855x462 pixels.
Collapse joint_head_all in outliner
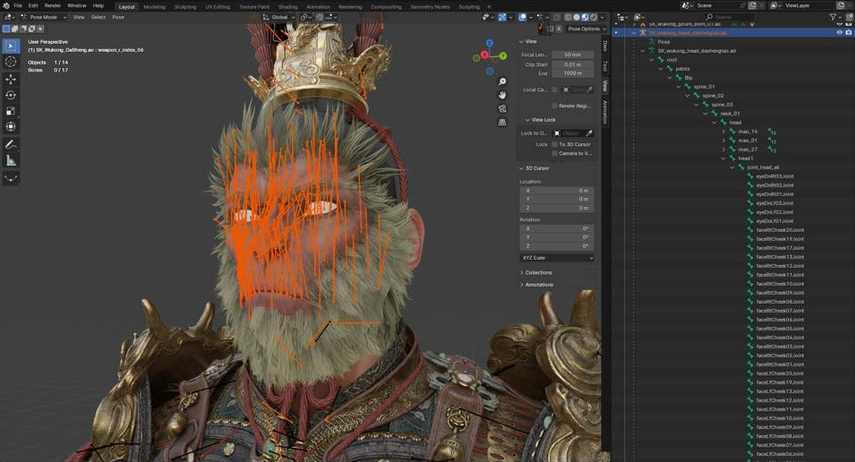point(732,167)
